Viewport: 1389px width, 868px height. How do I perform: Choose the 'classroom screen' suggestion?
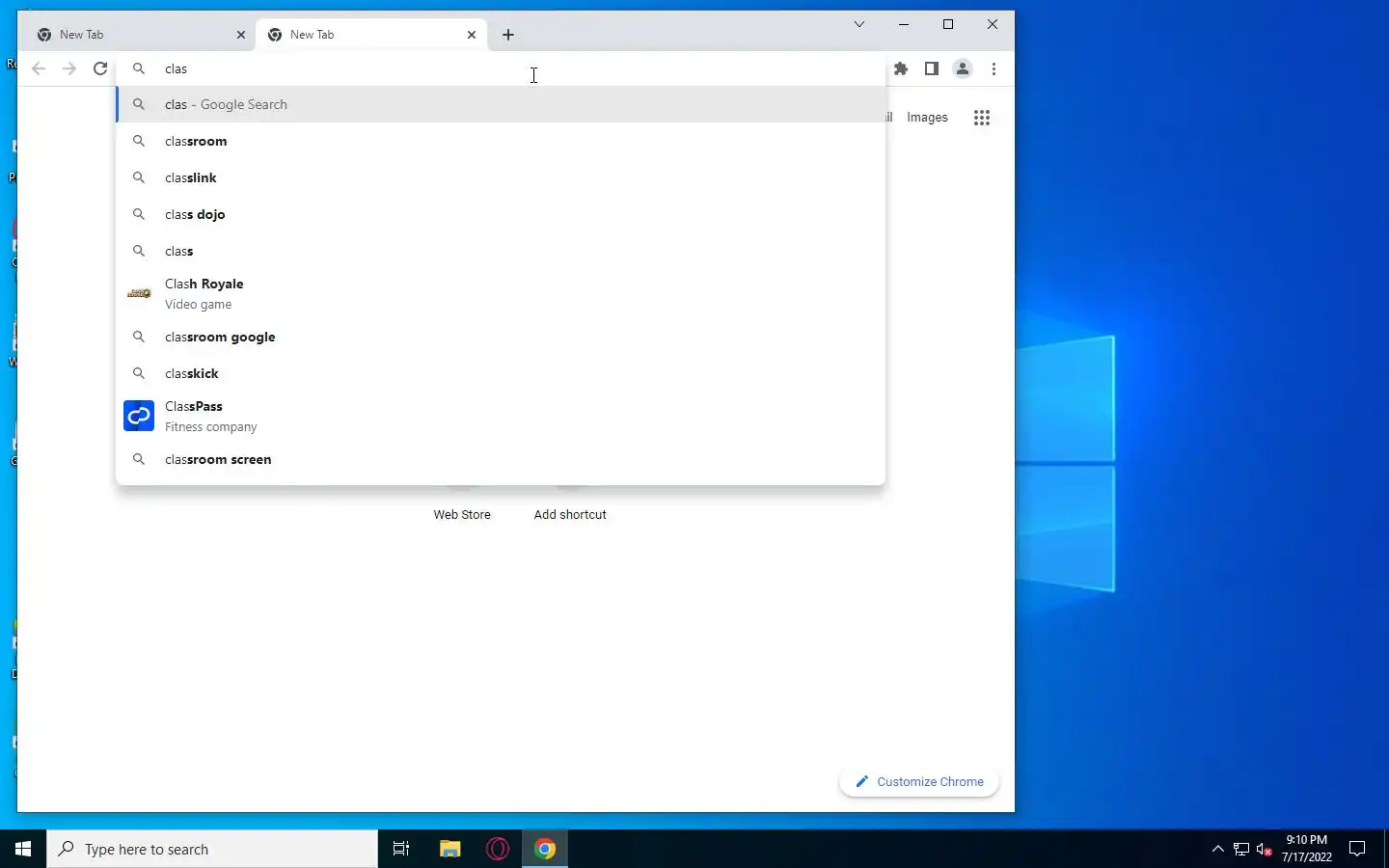501,459
